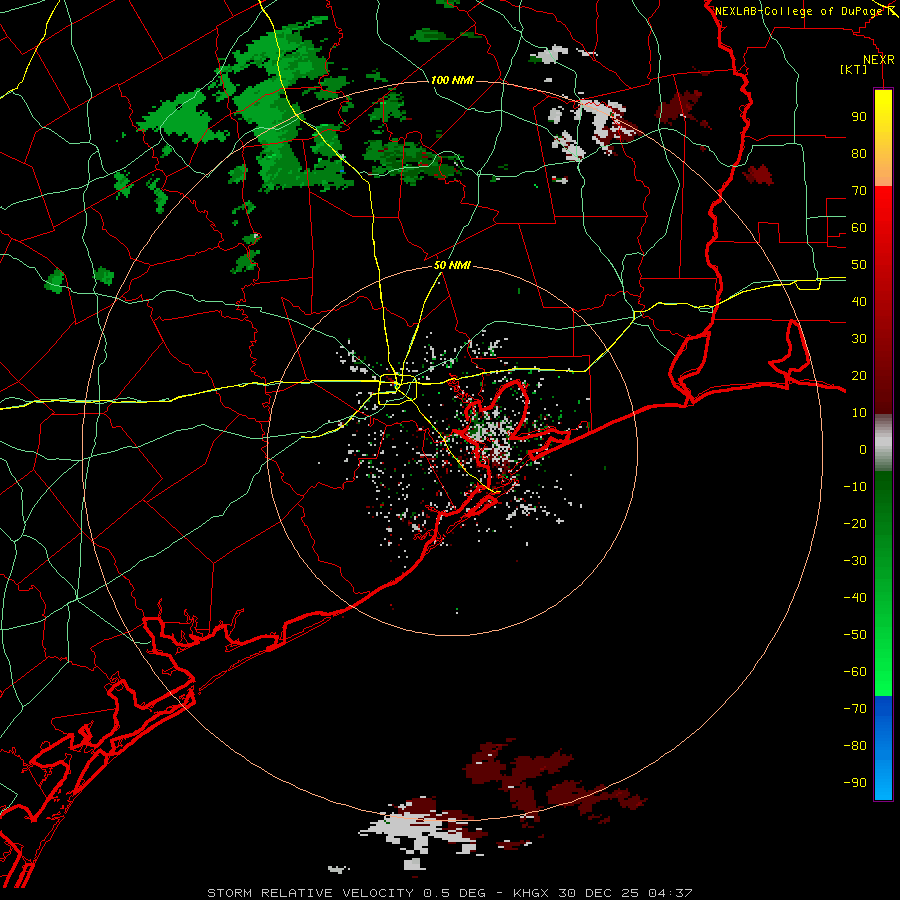
Task: Click the -60 value on the velocity scale
Action: [x=855, y=672]
